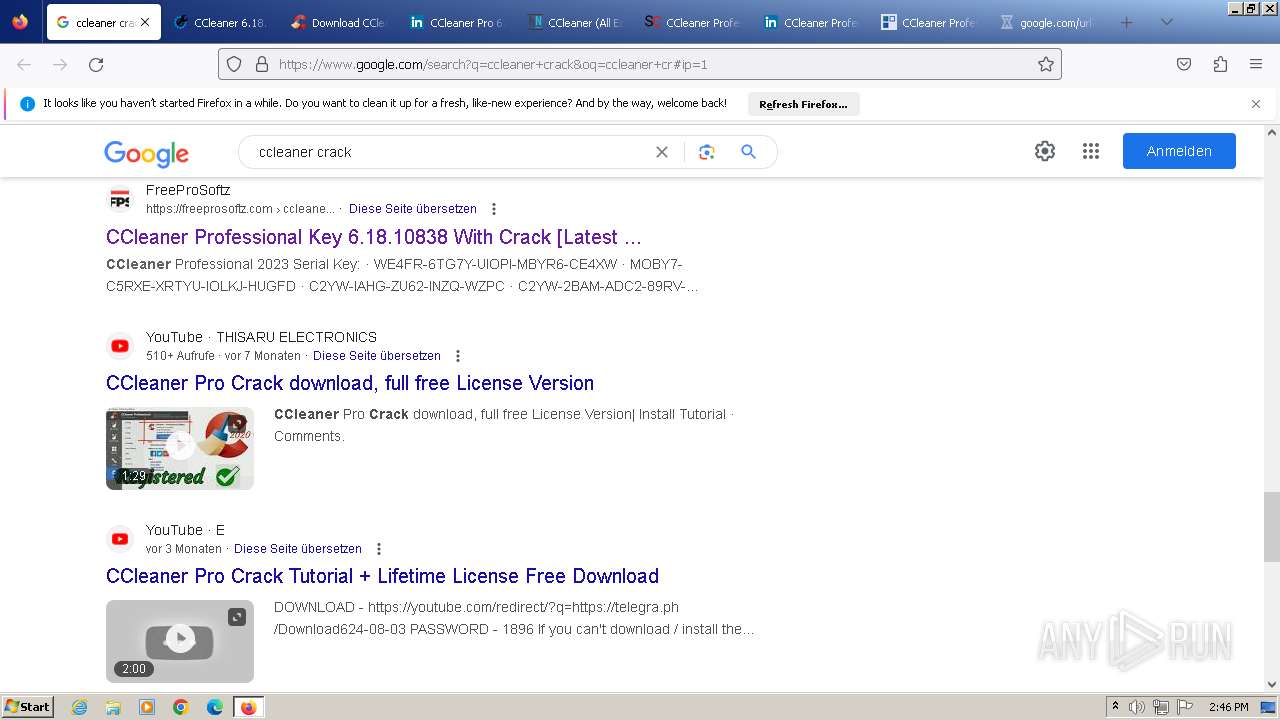Click the Anmelden sign-in button

[x=1179, y=151]
